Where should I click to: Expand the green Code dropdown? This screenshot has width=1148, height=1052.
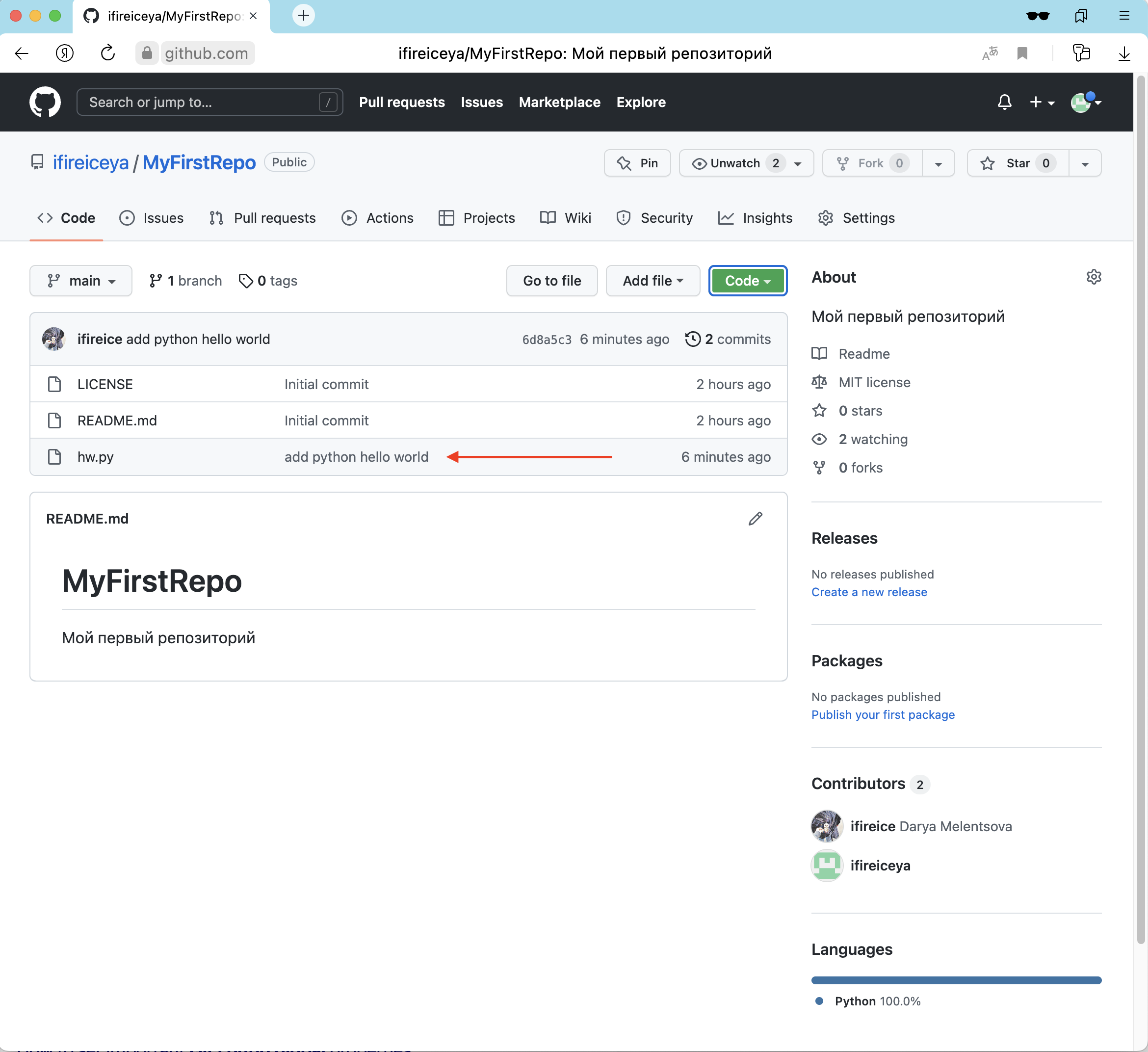click(x=747, y=281)
